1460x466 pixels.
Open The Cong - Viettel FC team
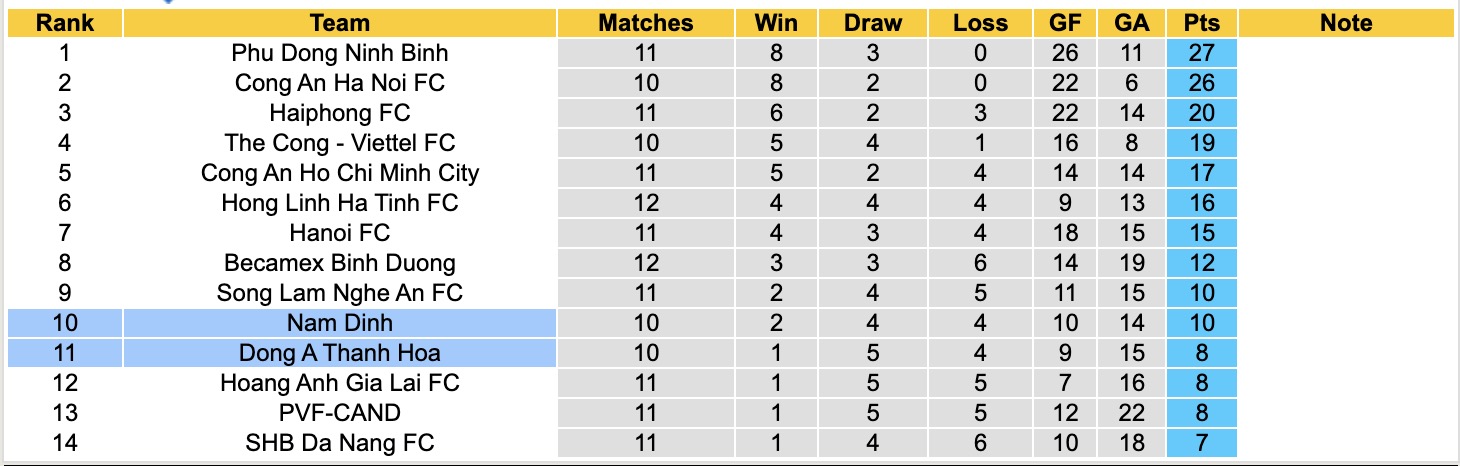pyautogui.click(x=339, y=143)
